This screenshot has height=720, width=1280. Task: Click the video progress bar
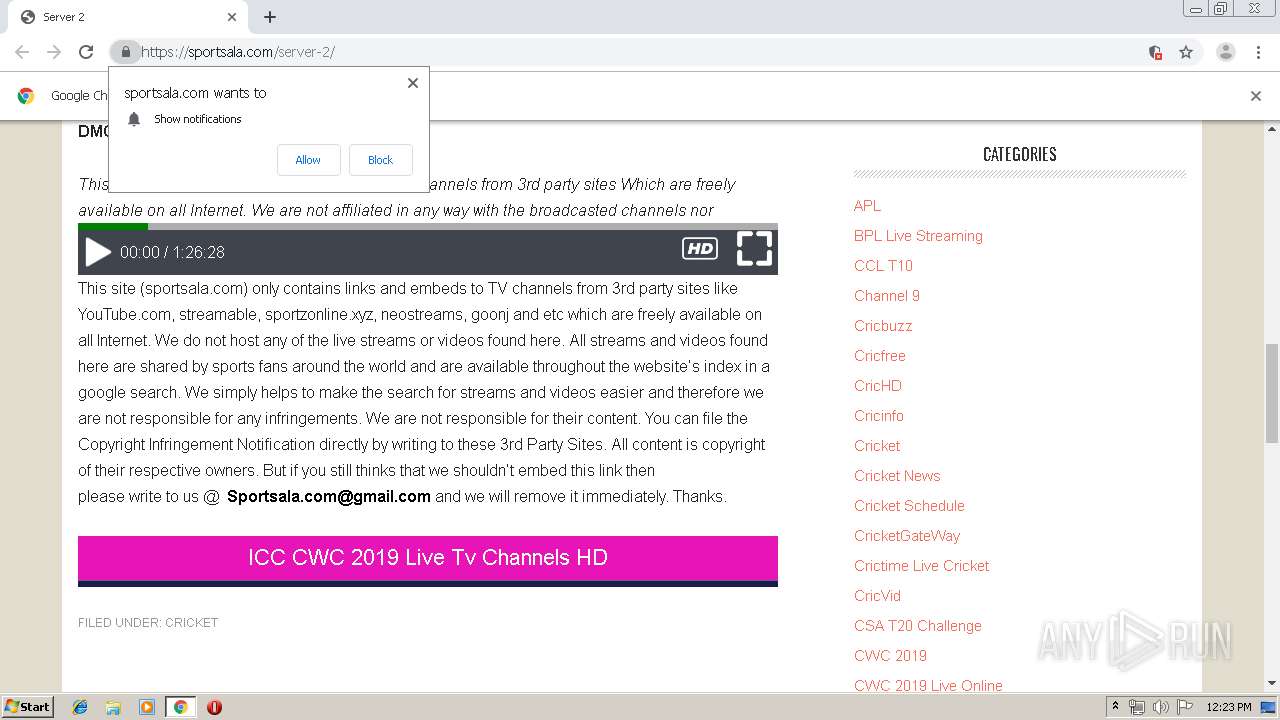tap(428, 226)
